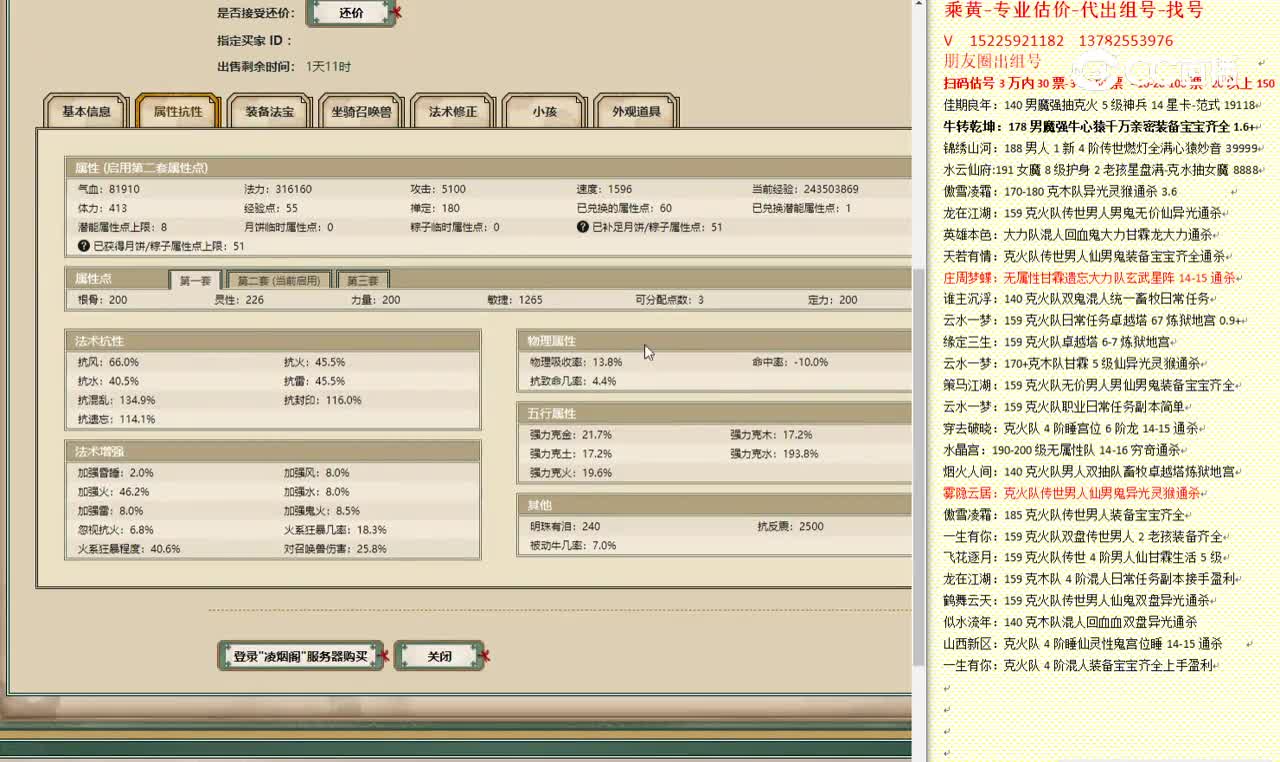Click the 对召唤兽伤害: 25.8% value
The height and width of the screenshot is (762, 1280).
tap(335, 549)
